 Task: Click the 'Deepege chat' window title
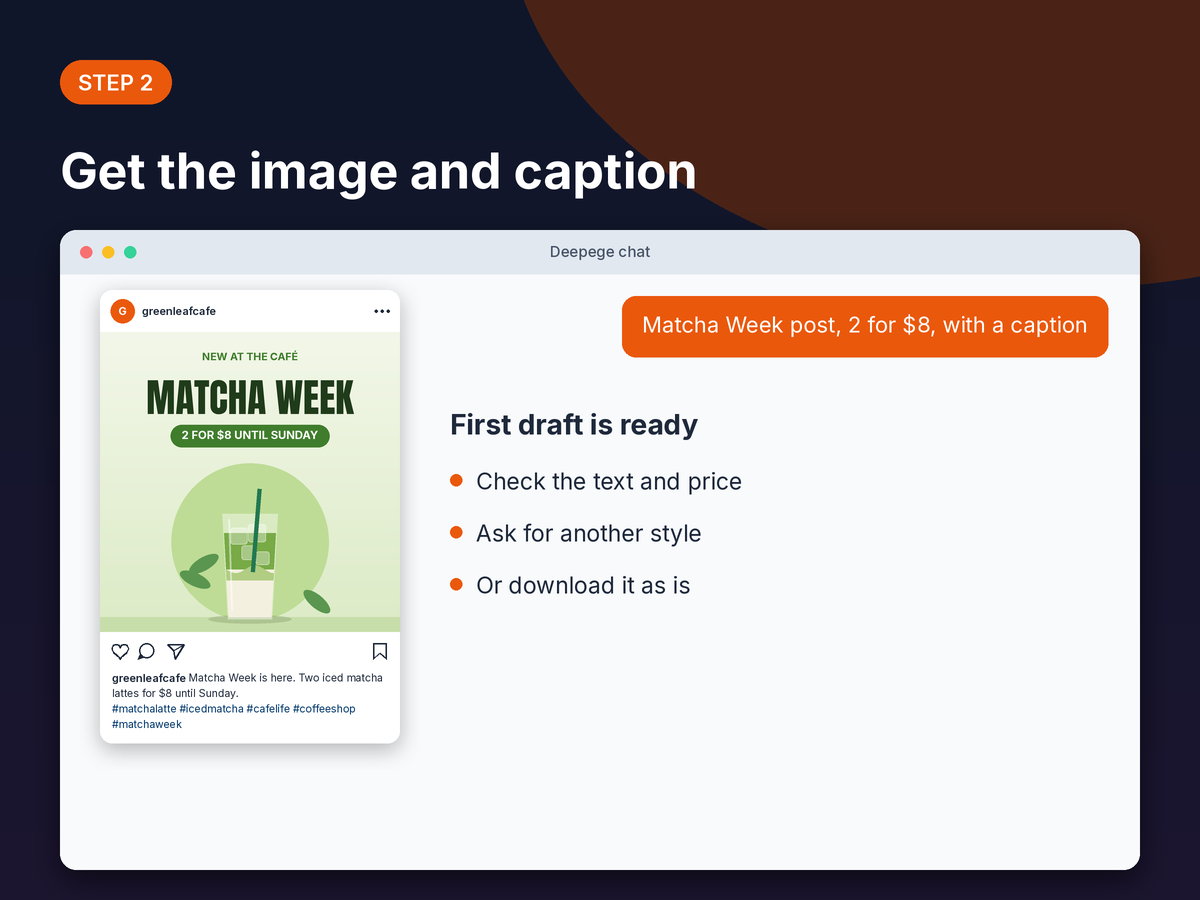(600, 252)
